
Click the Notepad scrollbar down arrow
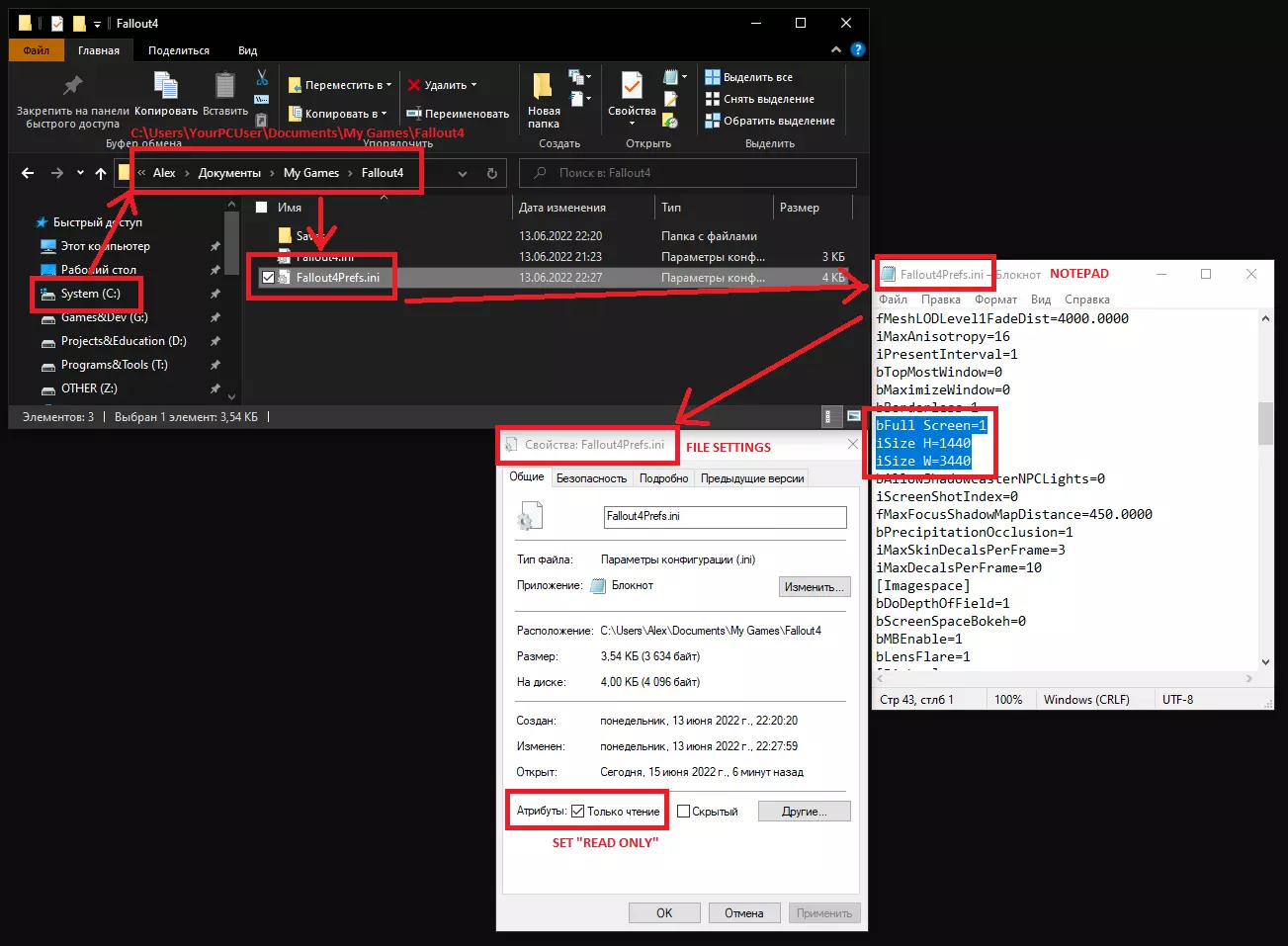(x=1265, y=663)
